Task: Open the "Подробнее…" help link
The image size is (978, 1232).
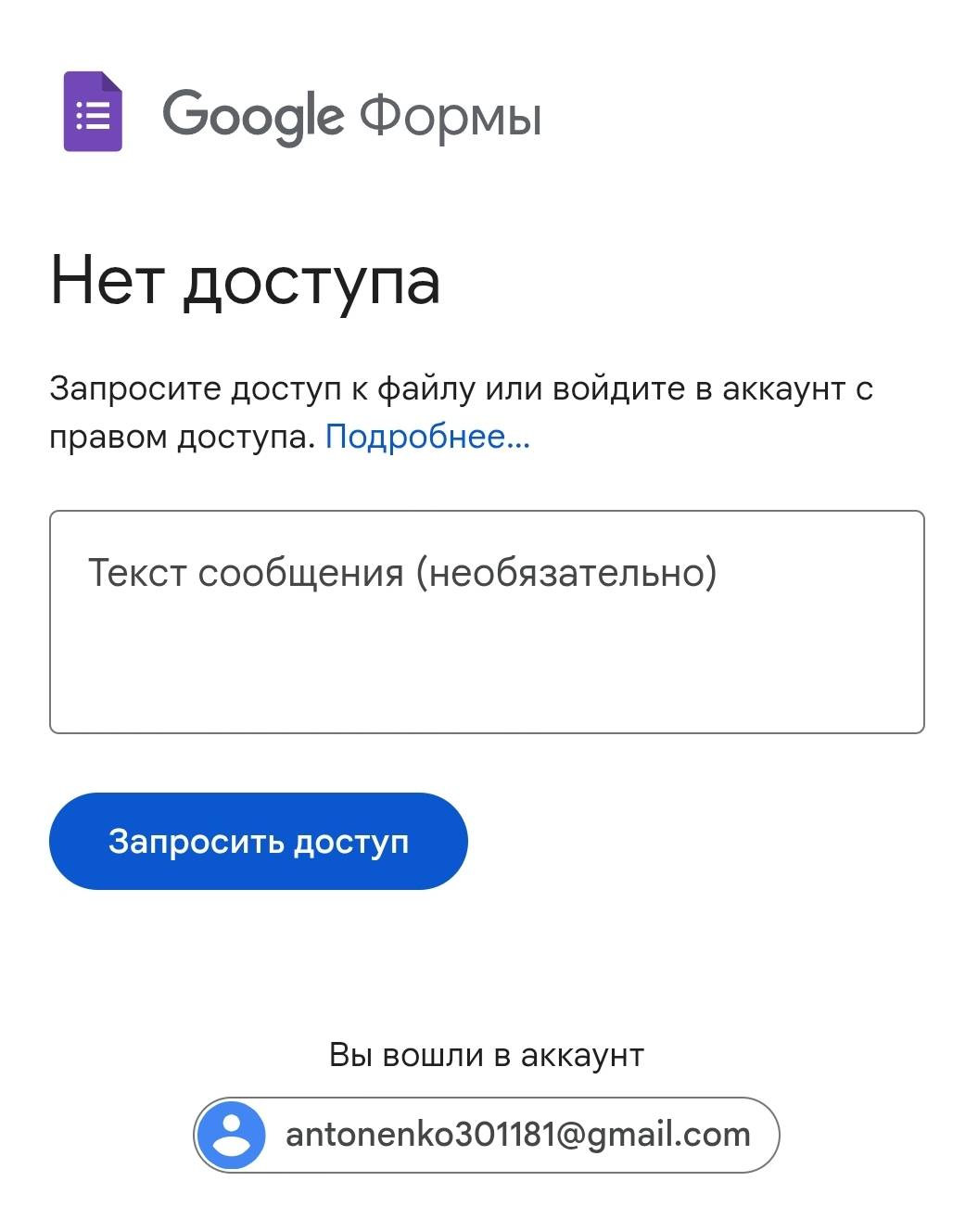Action: pyautogui.click(x=427, y=437)
